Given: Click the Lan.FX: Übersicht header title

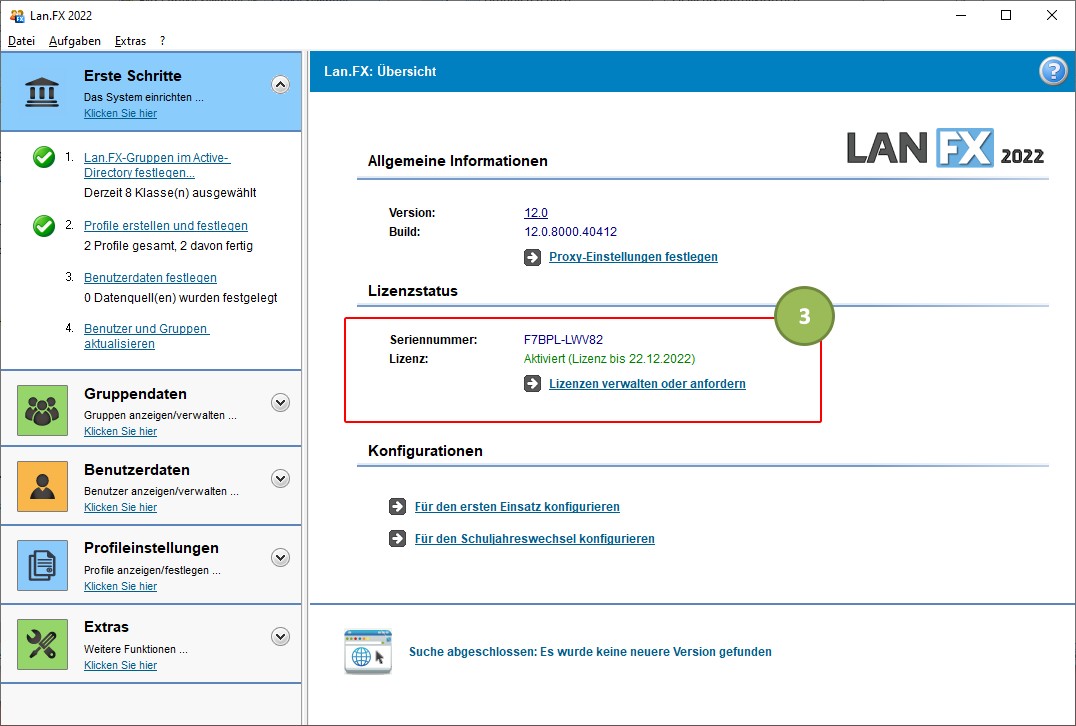Looking at the screenshot, I should click(x=380, y=71).
